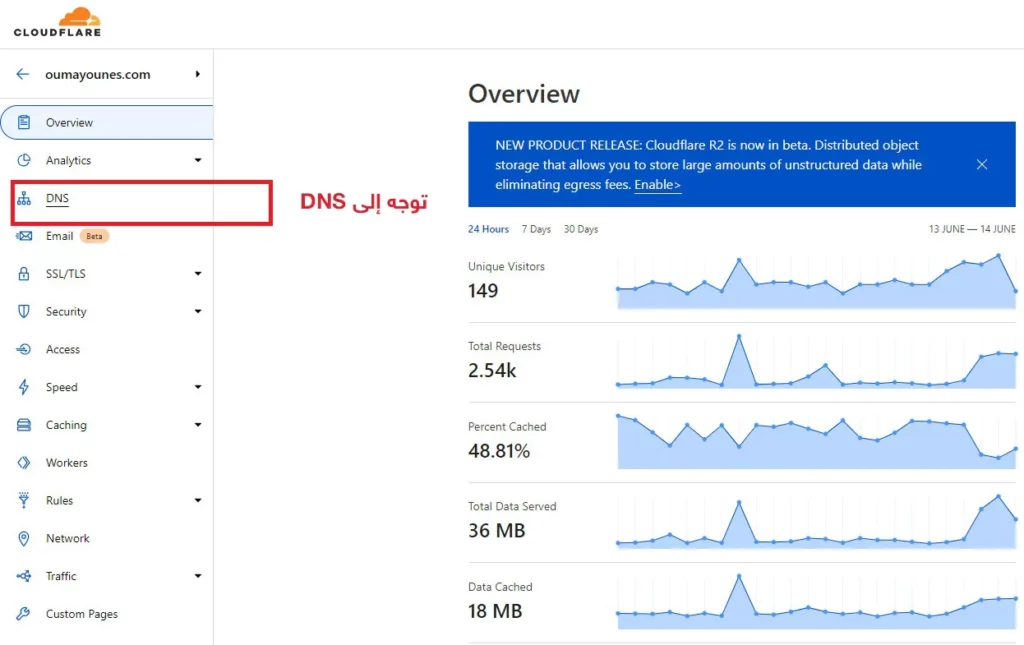Open the oumayounes.com domain switcher arrow
The height and width of the screenshot is (645, 1024).
pyautogui.click(x=197, y=74)
